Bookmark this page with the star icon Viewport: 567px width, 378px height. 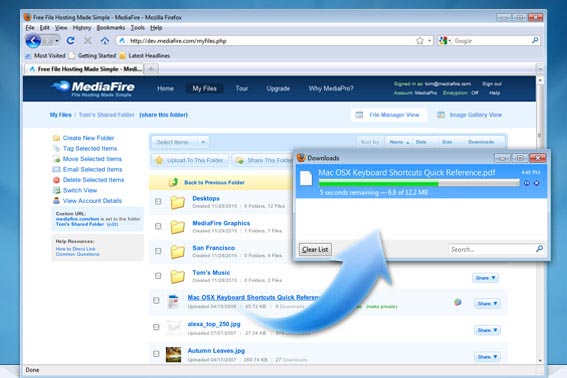(x=419, y=41)
